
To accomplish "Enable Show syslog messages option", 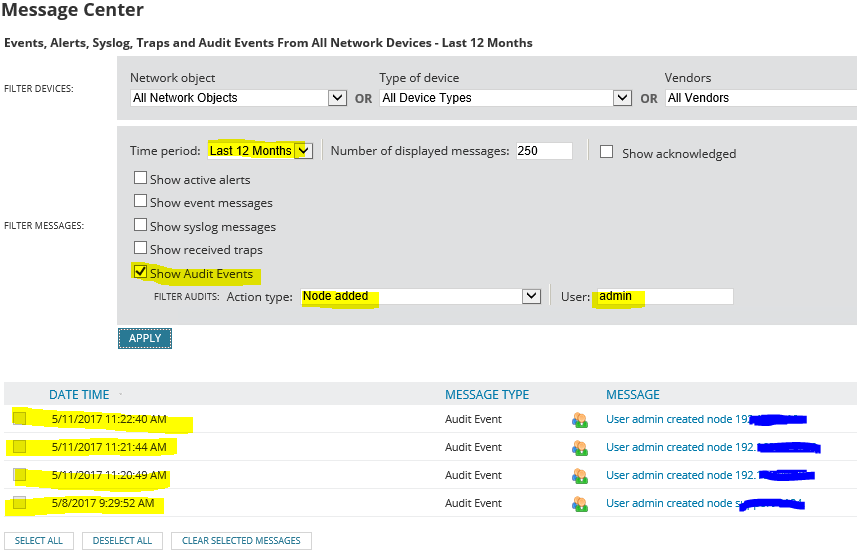I will (141, 226).
